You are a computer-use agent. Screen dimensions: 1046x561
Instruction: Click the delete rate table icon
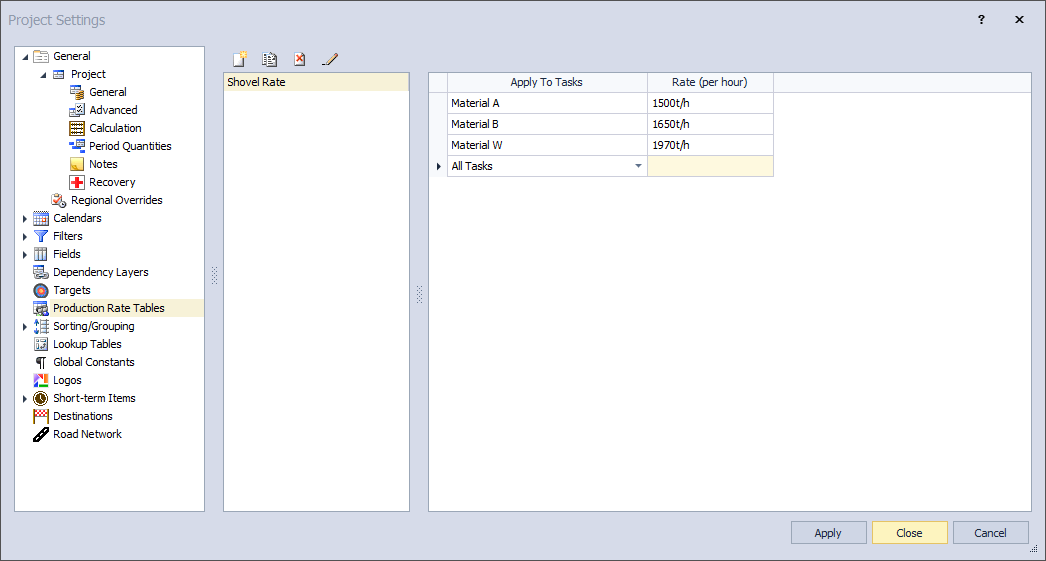299,59
